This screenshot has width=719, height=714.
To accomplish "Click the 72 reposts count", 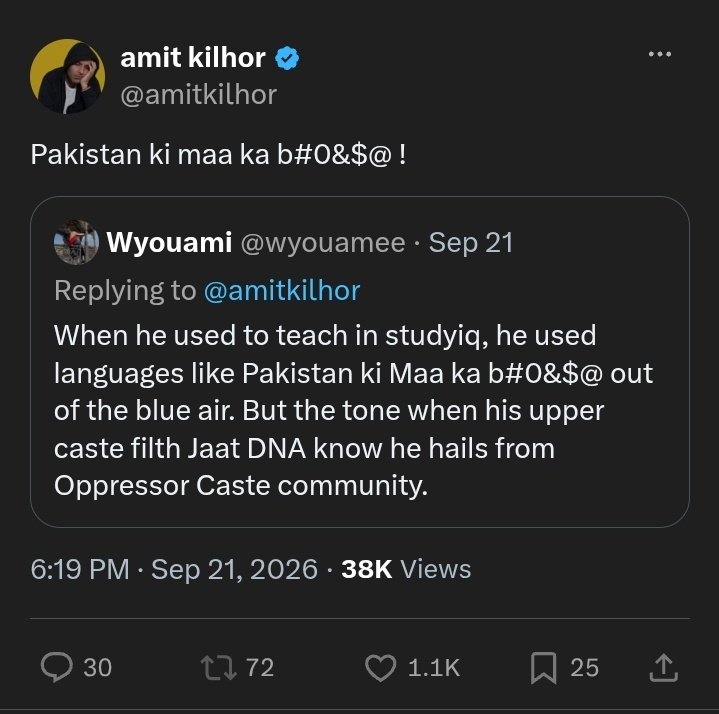I will (x=260, y=668).
